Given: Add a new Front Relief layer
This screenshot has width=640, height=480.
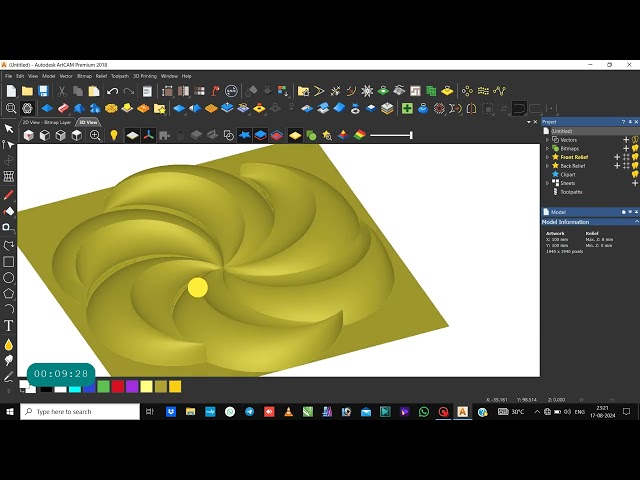Looking at the screenshot, I should coord(617,157).
